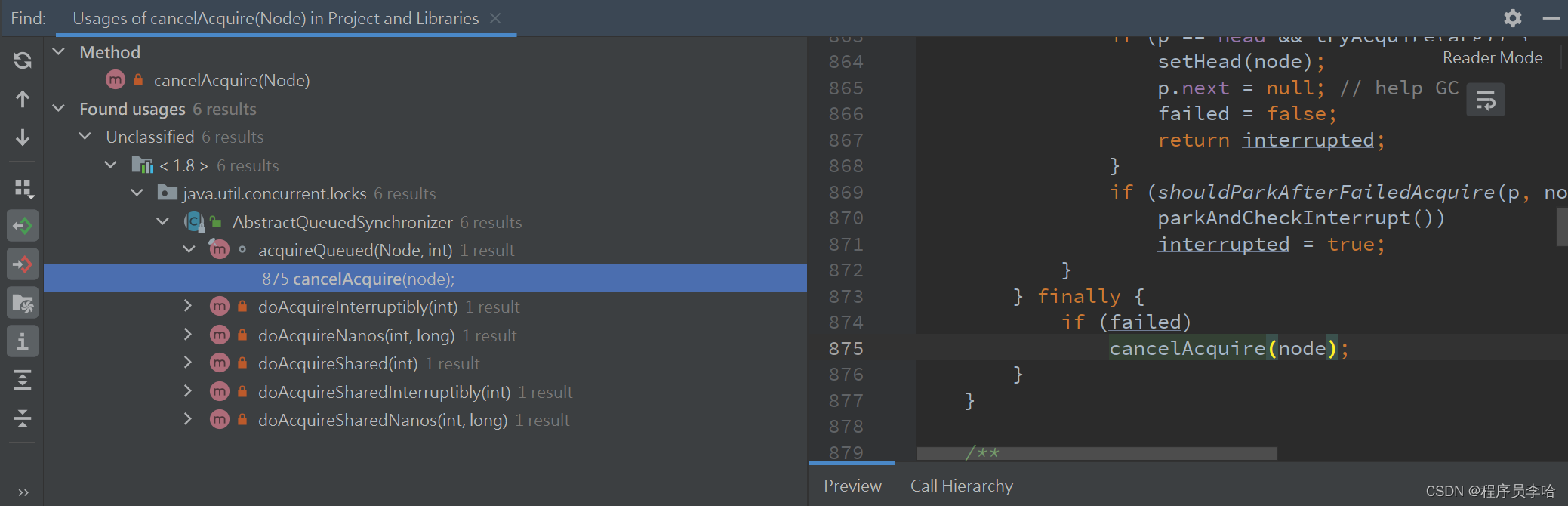Viewport: 1568px width, 506px height.
Task: Toggle soft-wrap in the code preview
Action: (x=1485, y=99)
